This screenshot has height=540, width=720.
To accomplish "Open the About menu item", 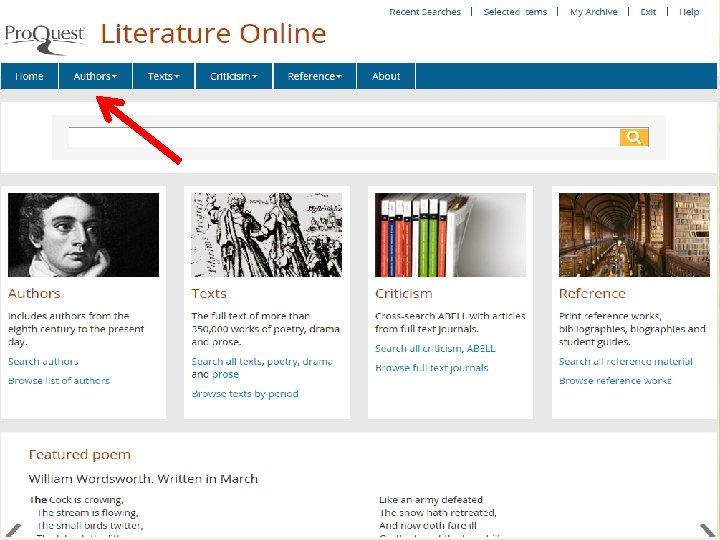I will coord(386,76).
